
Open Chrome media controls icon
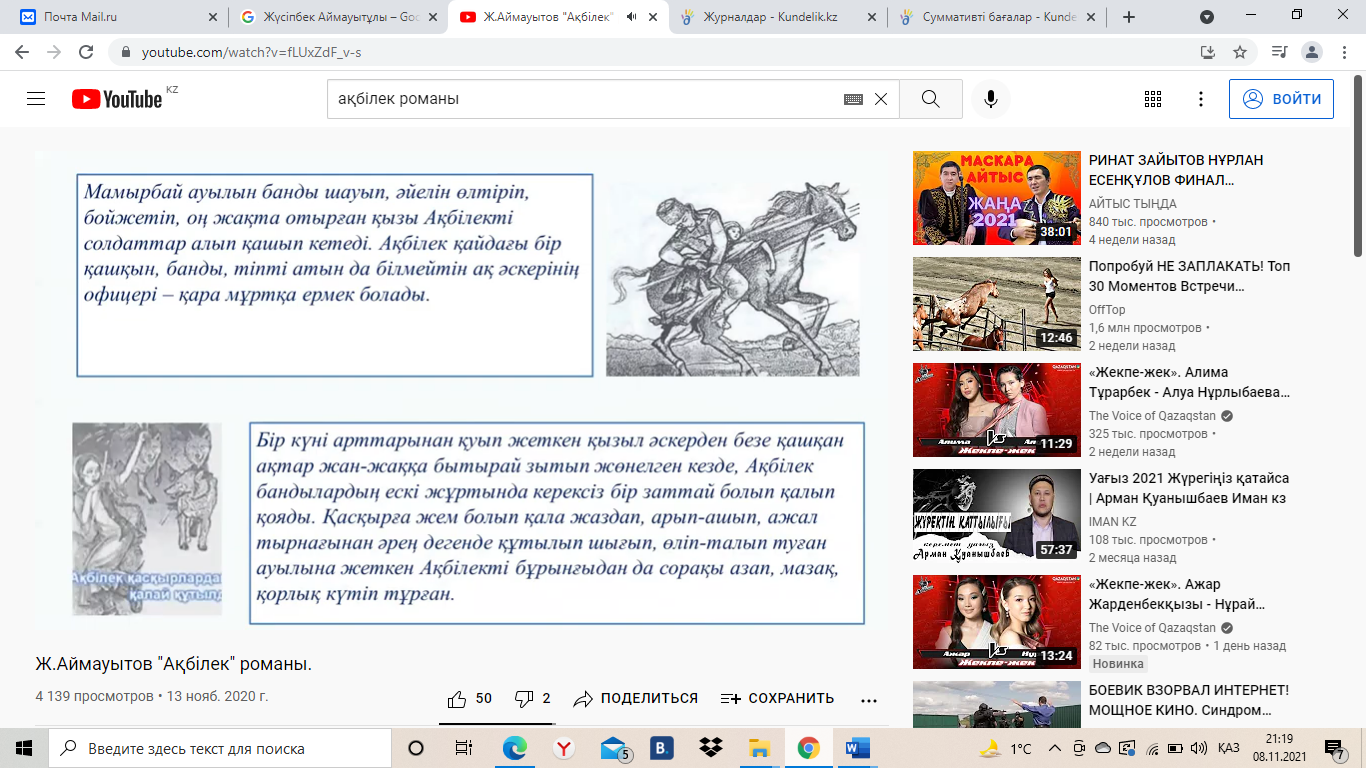click(x=1280, y=52)
